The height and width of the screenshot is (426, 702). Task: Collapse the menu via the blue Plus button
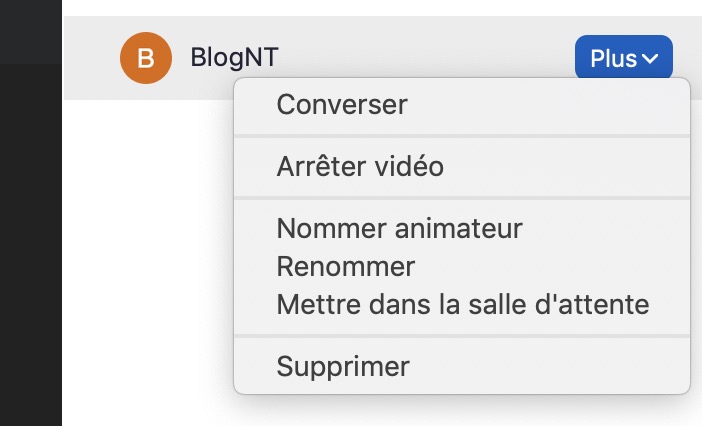(623, 59)
